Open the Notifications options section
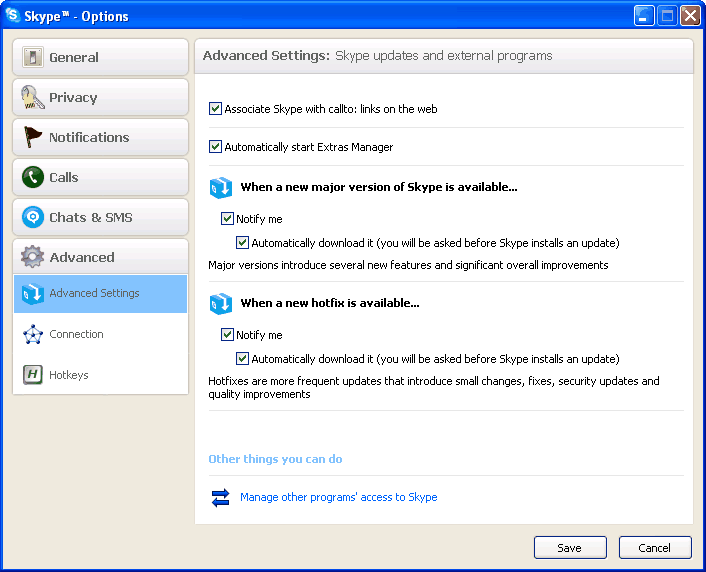 pyautogui.click(x=100, y=137)
